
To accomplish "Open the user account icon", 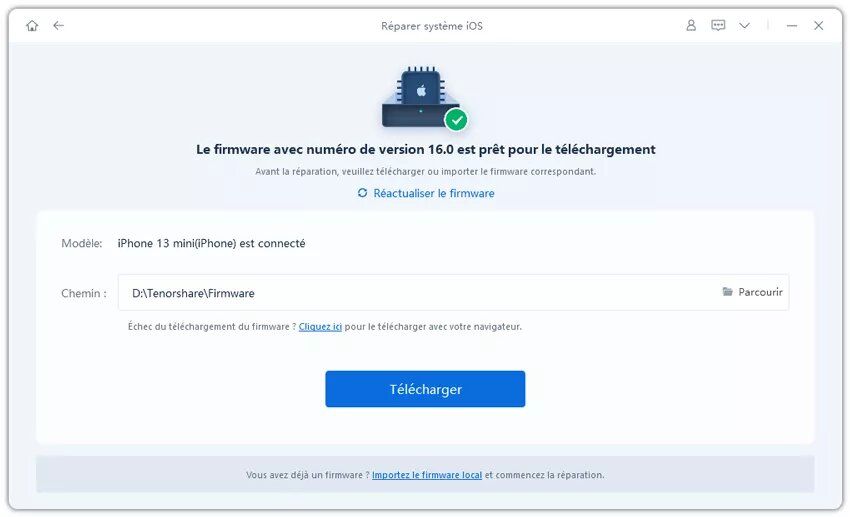I will point(691,25).
